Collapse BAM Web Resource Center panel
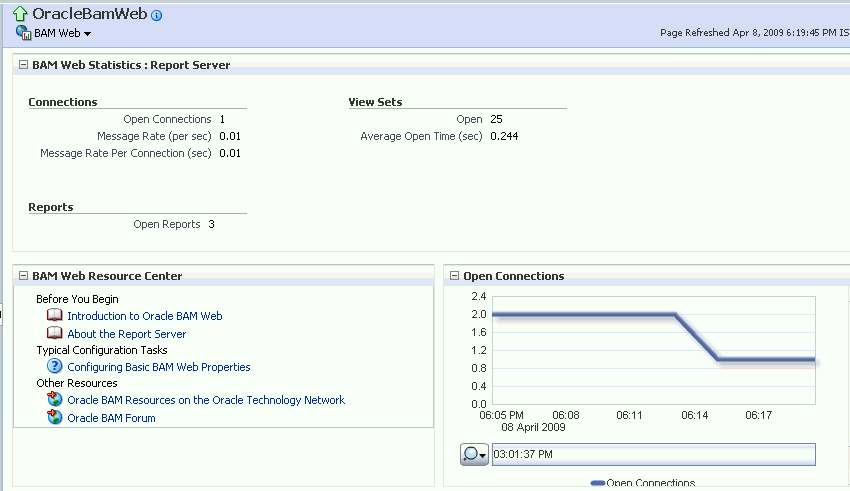 point(23,275)
